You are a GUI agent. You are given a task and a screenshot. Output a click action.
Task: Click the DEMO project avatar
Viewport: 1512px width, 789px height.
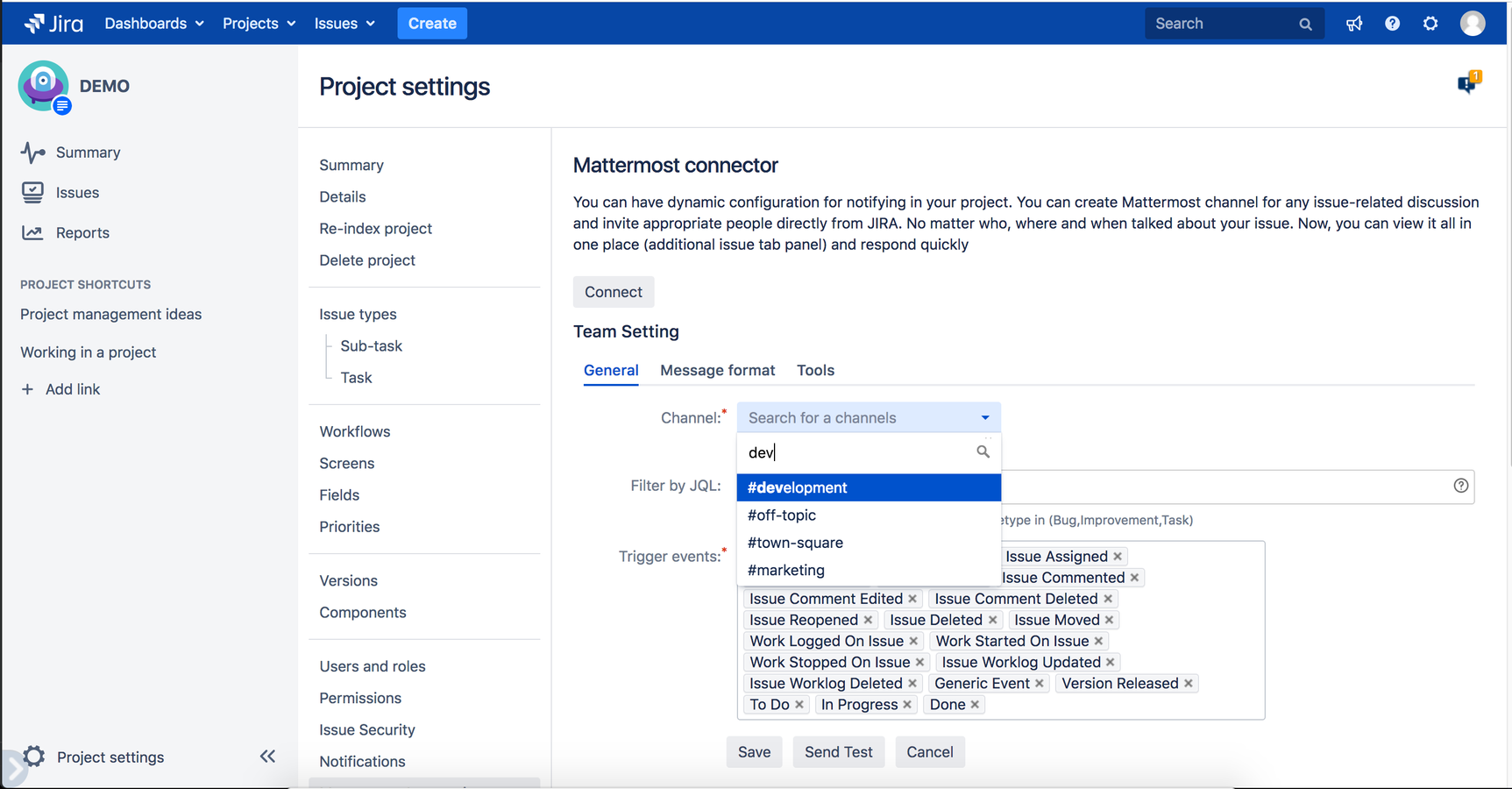pyautogui.click(x=43, y=86)
